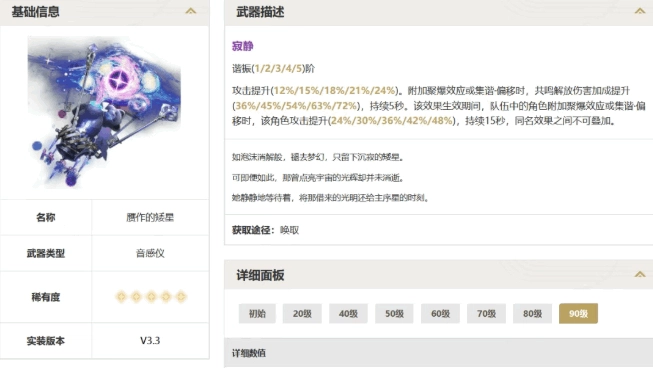Image resolution: width=653 pixels, height=368 pixels.
Task: Click the lore line beginning 可即便如此
Action: [318, 178]
